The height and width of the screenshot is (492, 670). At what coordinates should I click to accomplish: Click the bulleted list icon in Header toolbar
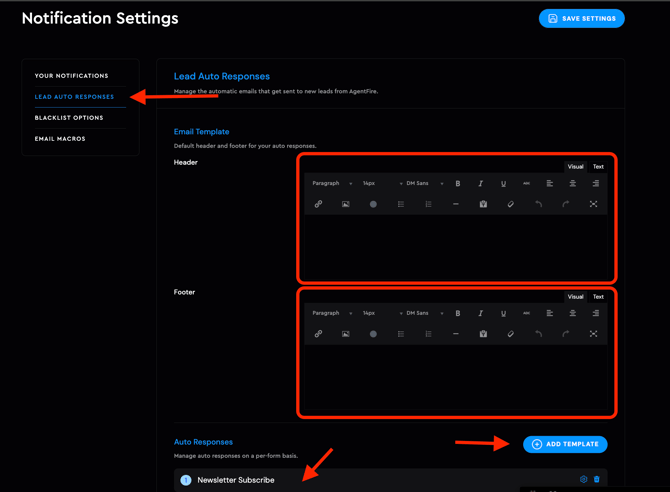pyautogui.click(x=401, y=204)
